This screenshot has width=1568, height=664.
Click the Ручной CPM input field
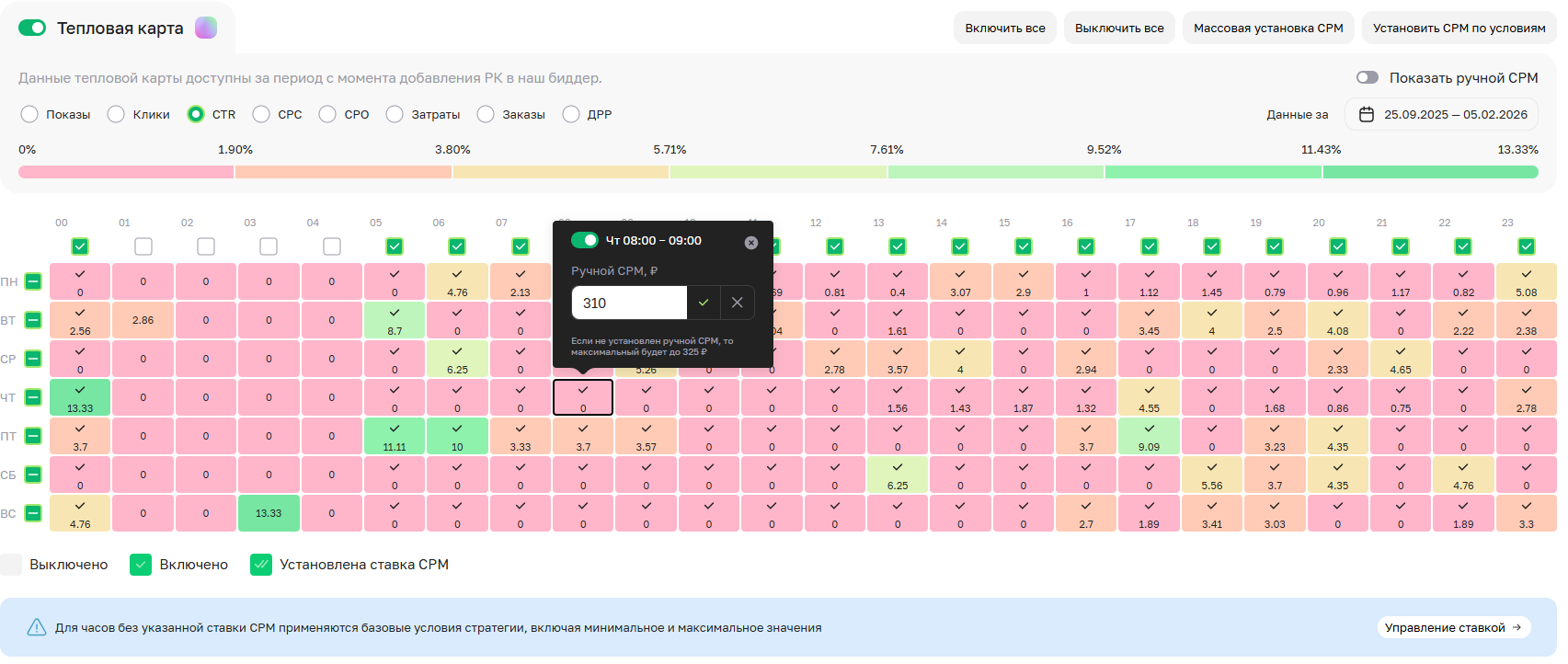tap(629, 303)
